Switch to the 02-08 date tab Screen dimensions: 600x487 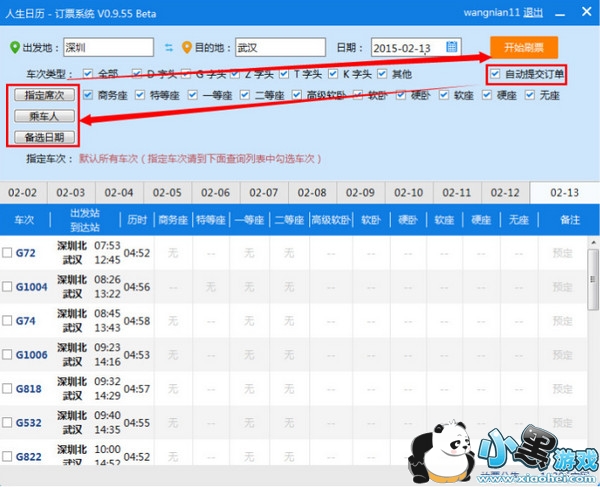coord(312,192)
